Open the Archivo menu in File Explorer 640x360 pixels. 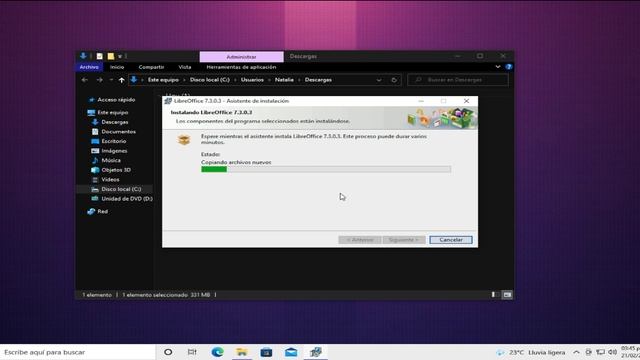click(x=89, y=67)
